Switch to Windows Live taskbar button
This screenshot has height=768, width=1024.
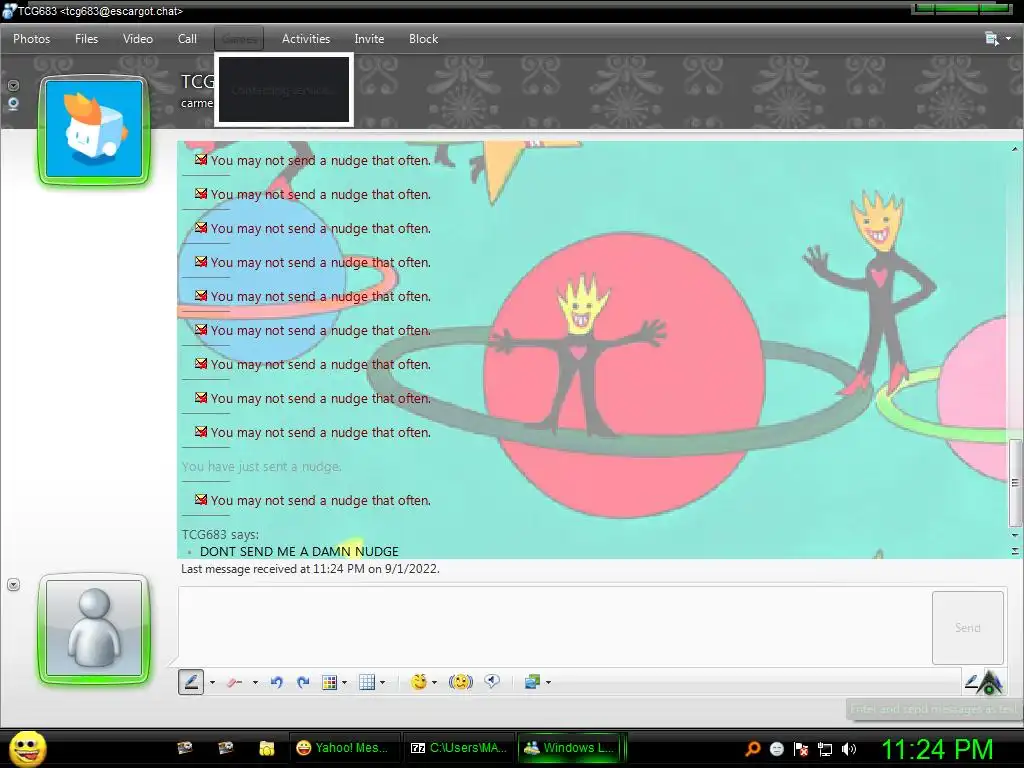pos(571,748)
